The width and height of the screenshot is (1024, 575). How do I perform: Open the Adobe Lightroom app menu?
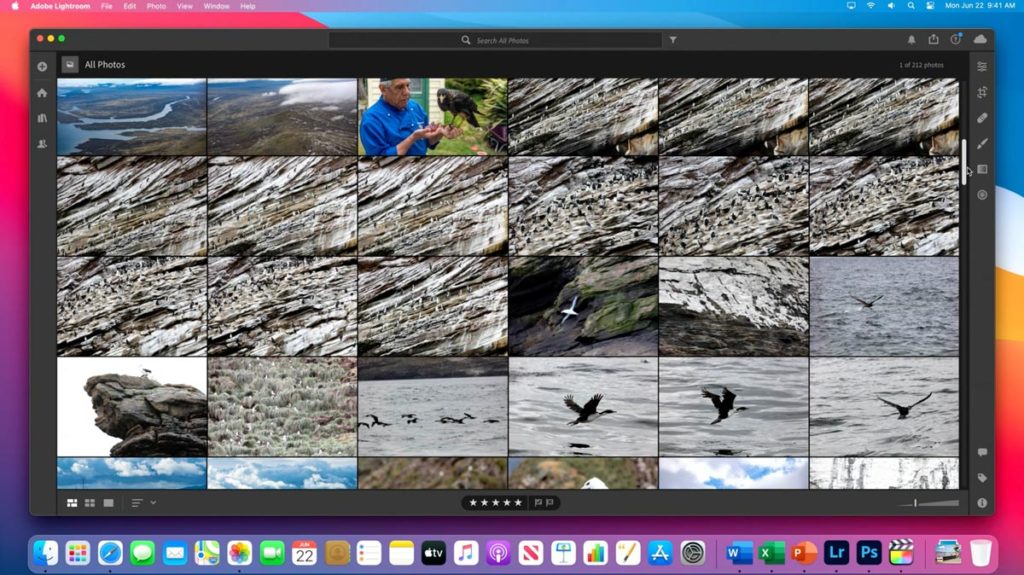(x=60, y=6)
